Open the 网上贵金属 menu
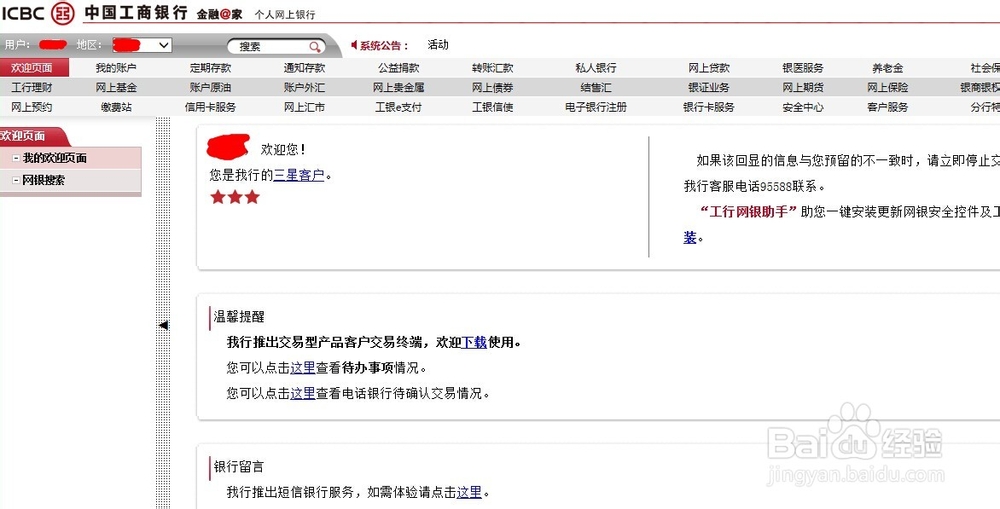 pos(398,87)
